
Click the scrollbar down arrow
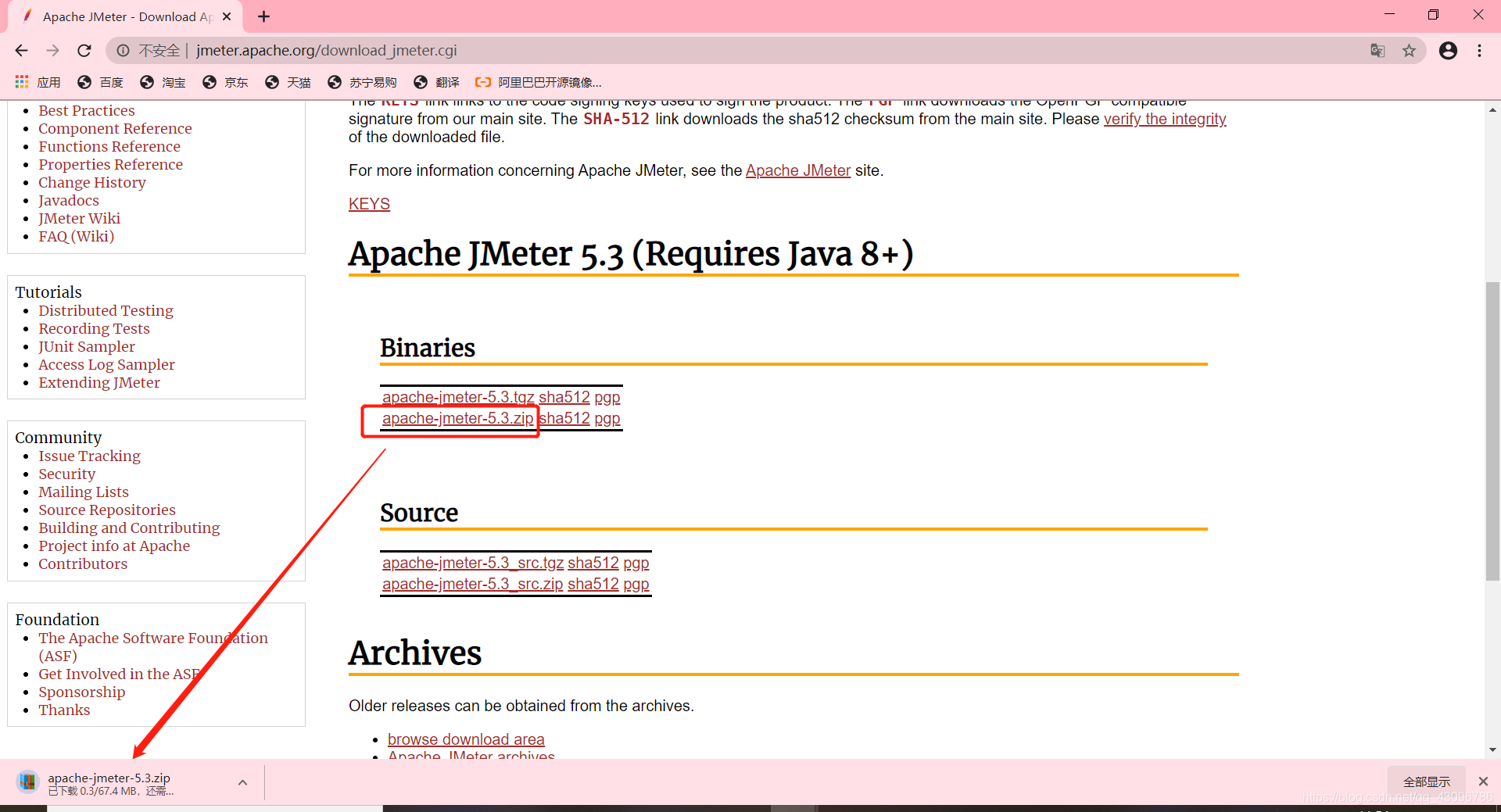tap(1492, 749)
